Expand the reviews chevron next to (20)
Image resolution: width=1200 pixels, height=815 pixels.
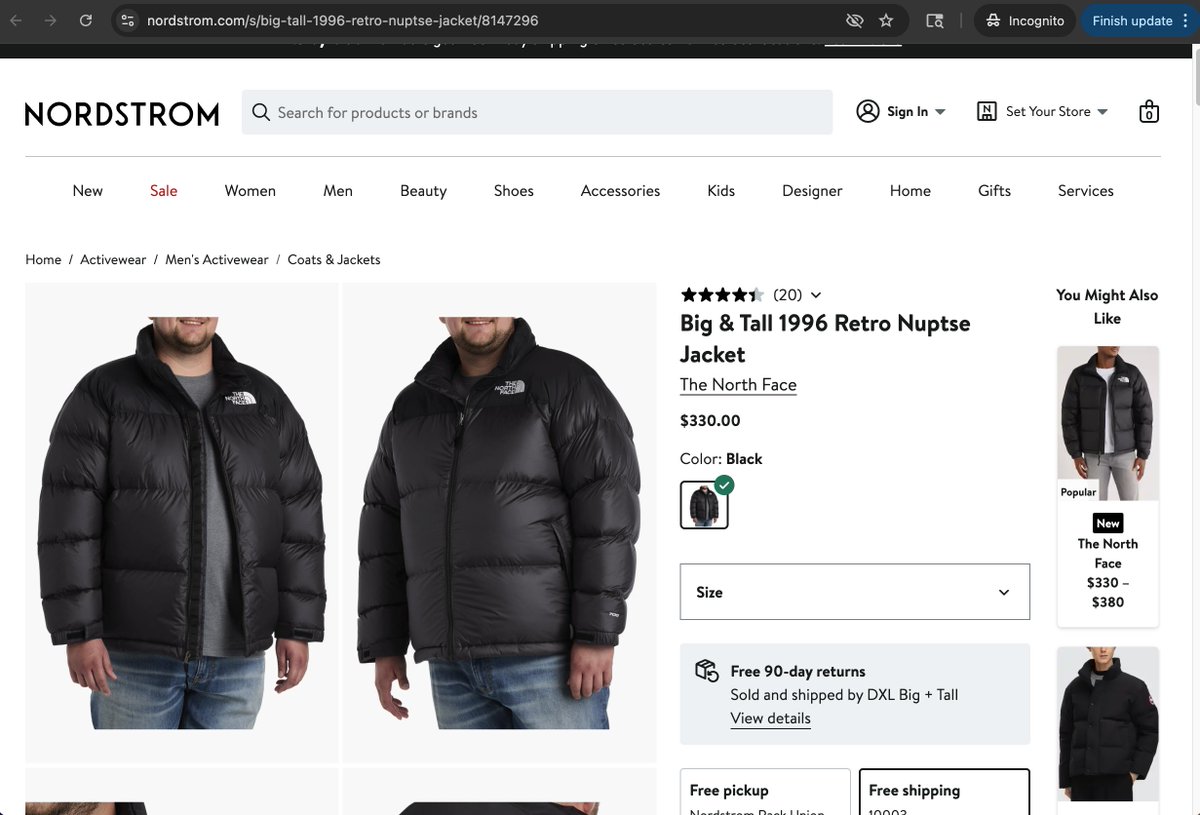pyautogui.click(x=816, y=295)
